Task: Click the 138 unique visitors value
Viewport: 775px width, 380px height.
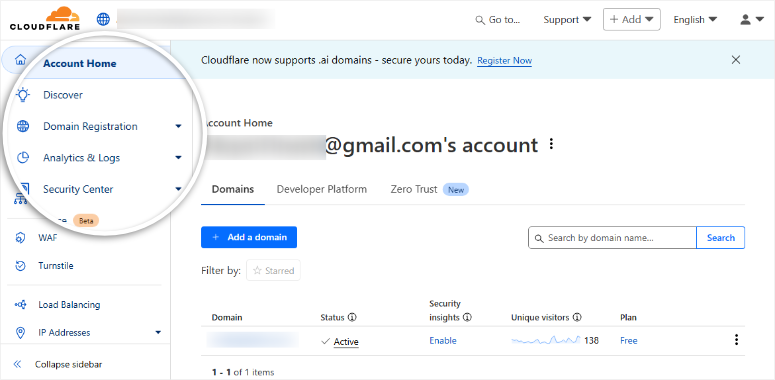Action: [x=592, y=340]
